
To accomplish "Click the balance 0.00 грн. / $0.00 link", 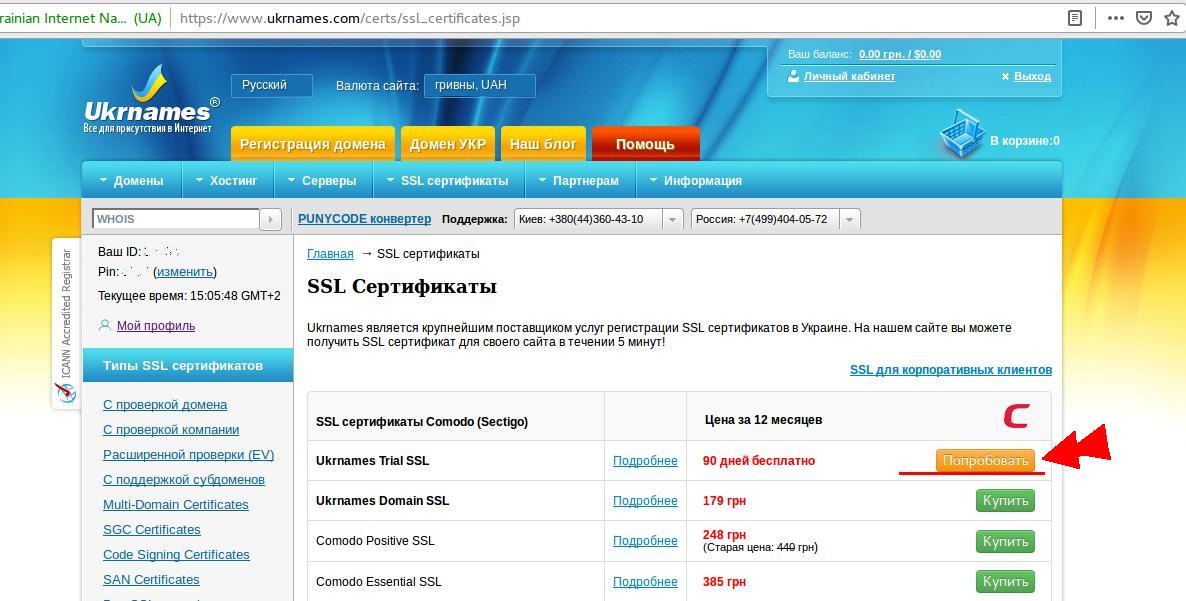I will click(900, 54).
